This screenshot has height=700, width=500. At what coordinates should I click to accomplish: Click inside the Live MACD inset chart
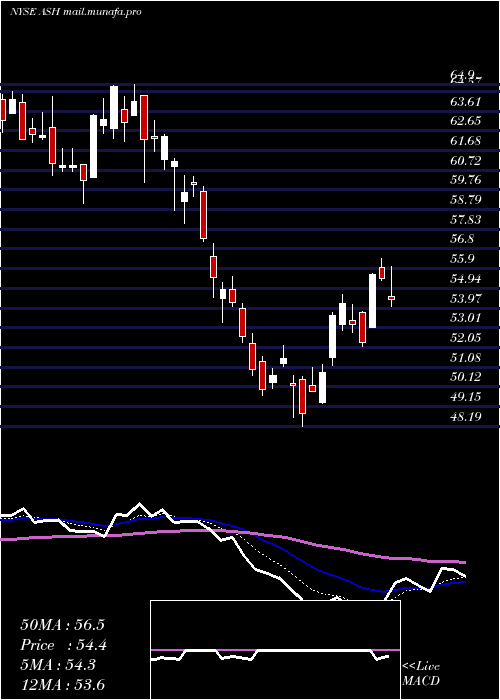[x=275, y=650]
